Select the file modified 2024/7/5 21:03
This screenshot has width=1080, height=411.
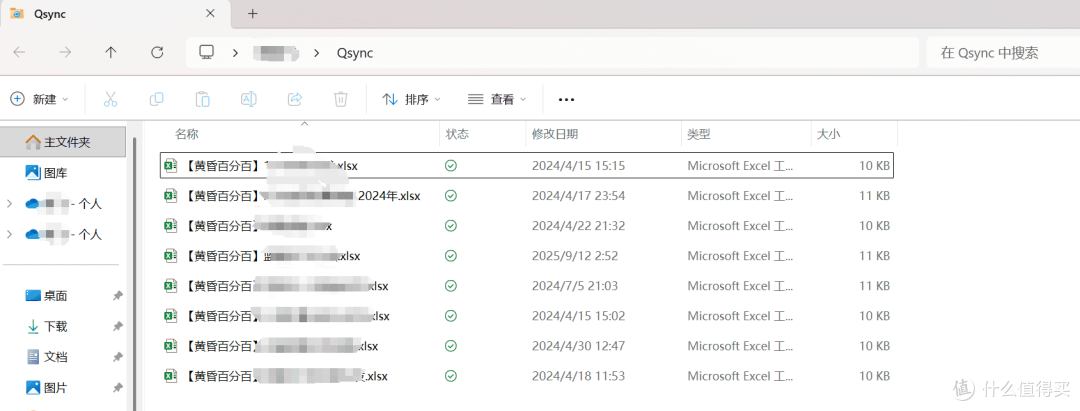527,286
